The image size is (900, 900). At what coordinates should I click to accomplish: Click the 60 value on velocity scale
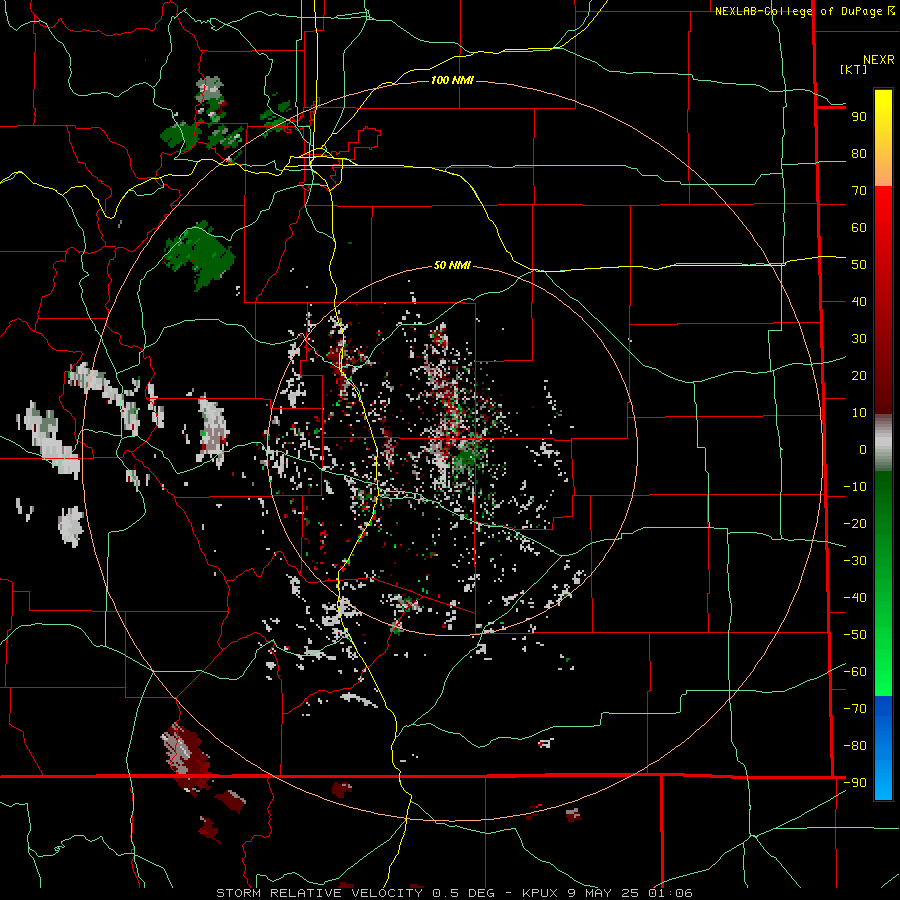859,228
